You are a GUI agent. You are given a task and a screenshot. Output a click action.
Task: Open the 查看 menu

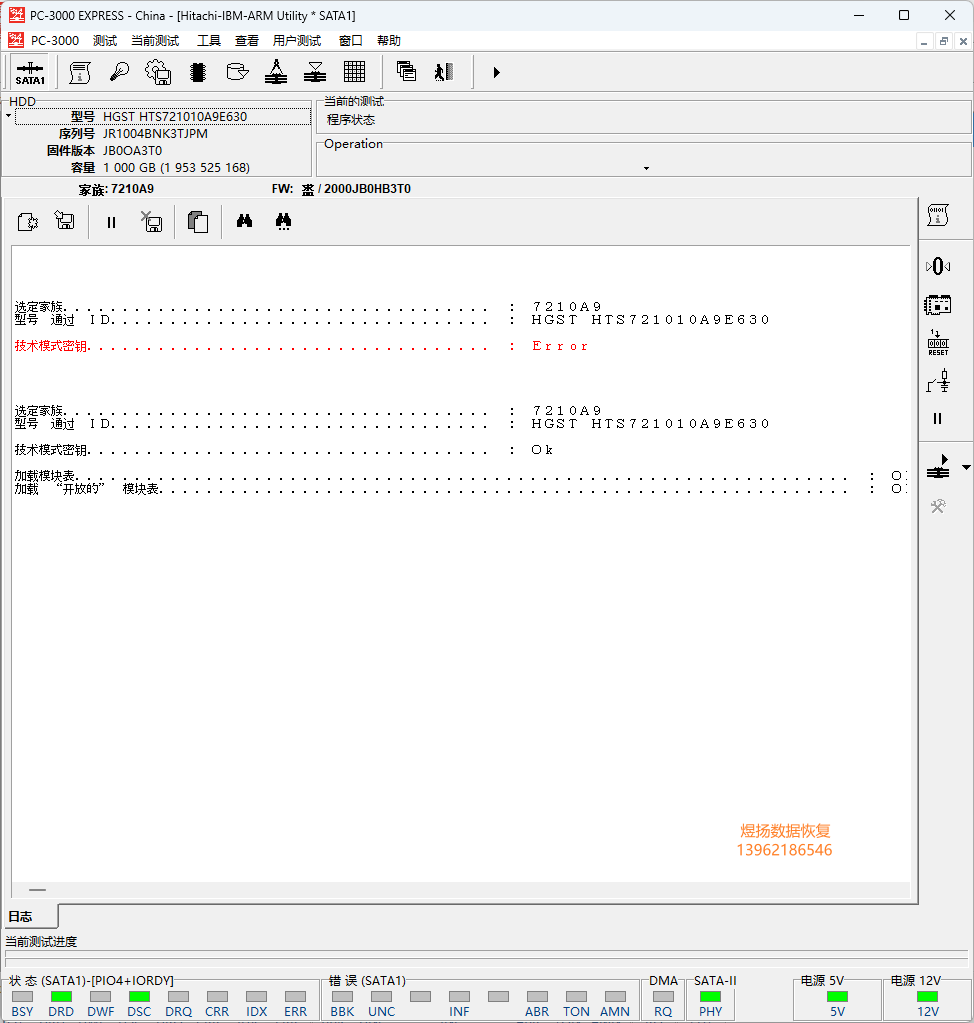(247, 40)
